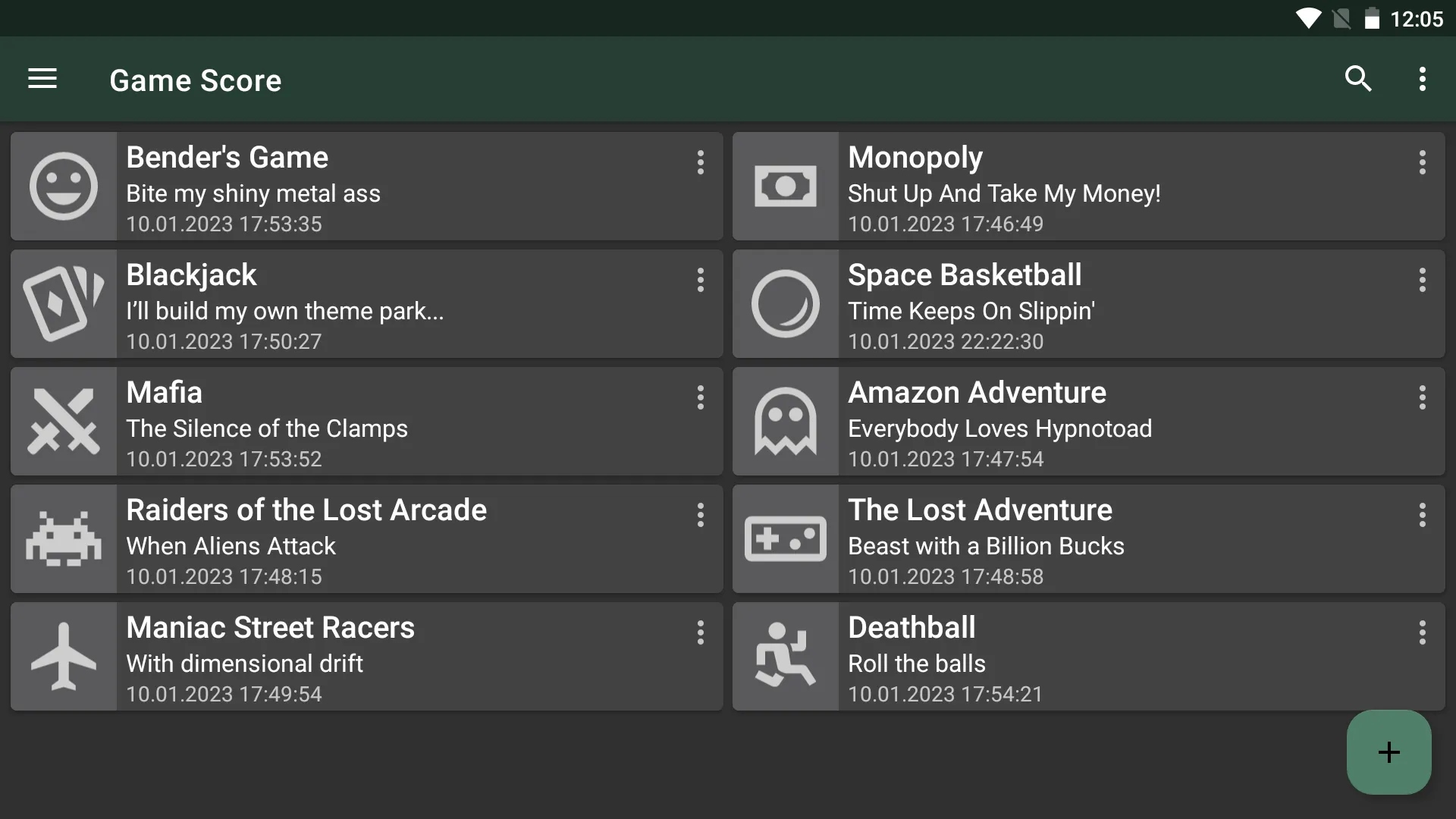This screenshot has height=819, width=1456.
Task: Open app overflow options menu
Action: click(1422, 79)
